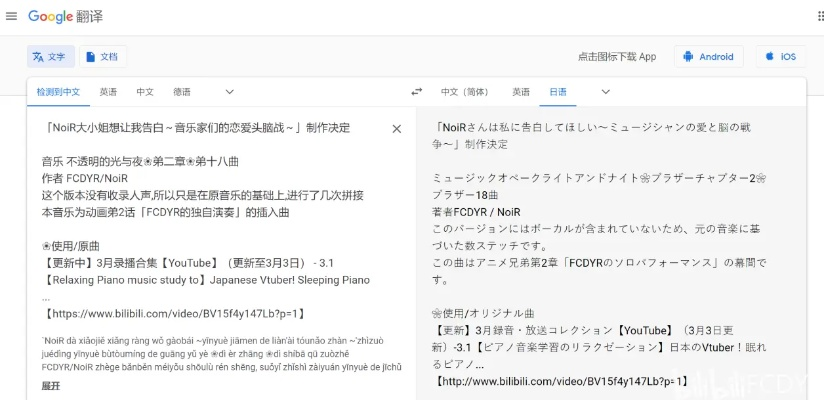
Task: Expand the source language list
Action: 229,92
